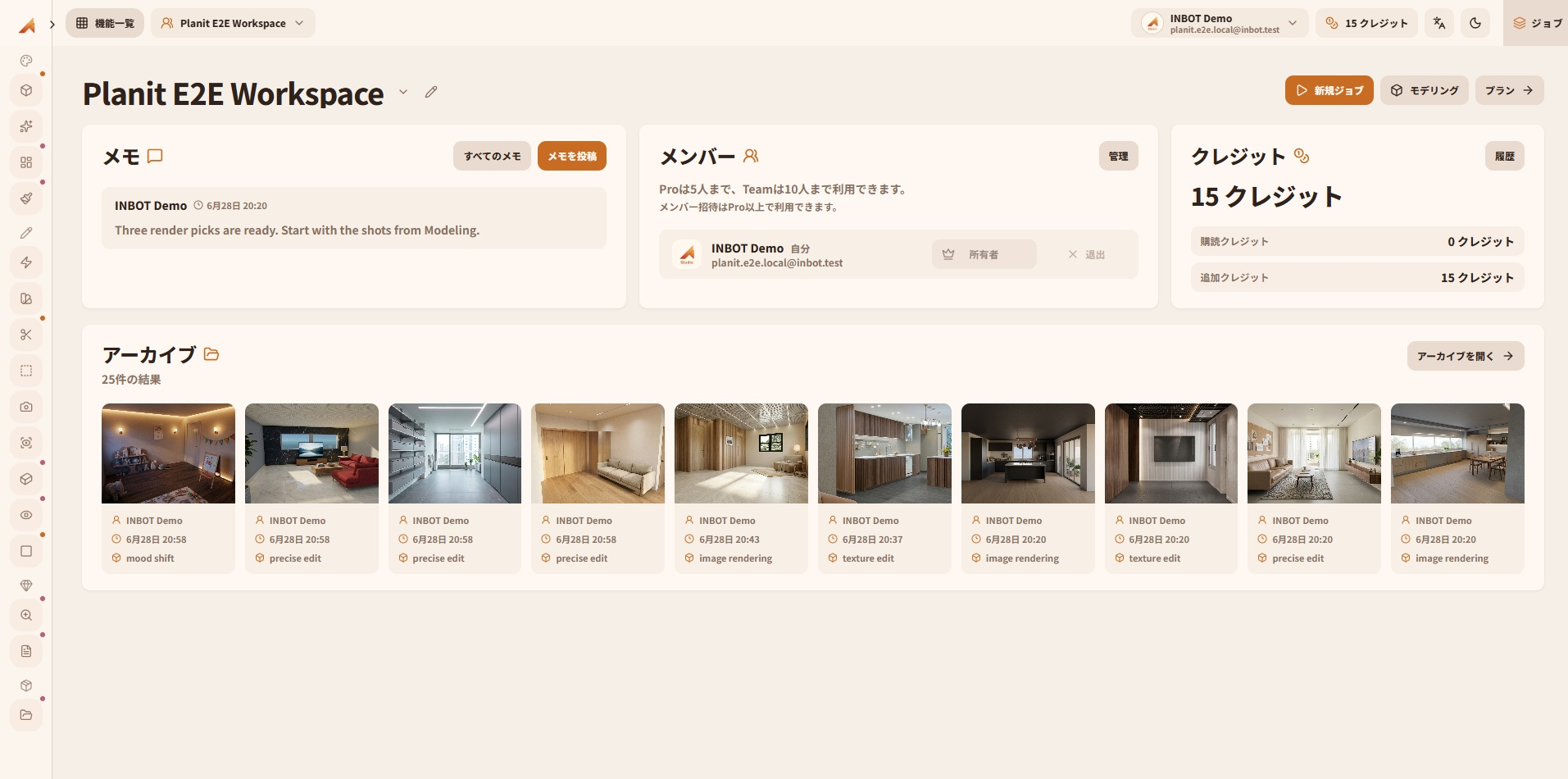Viewport: 1568px width, 779px height.
Task: Open the folder icon at the sidebar bottom
Action: coord(26,715)
